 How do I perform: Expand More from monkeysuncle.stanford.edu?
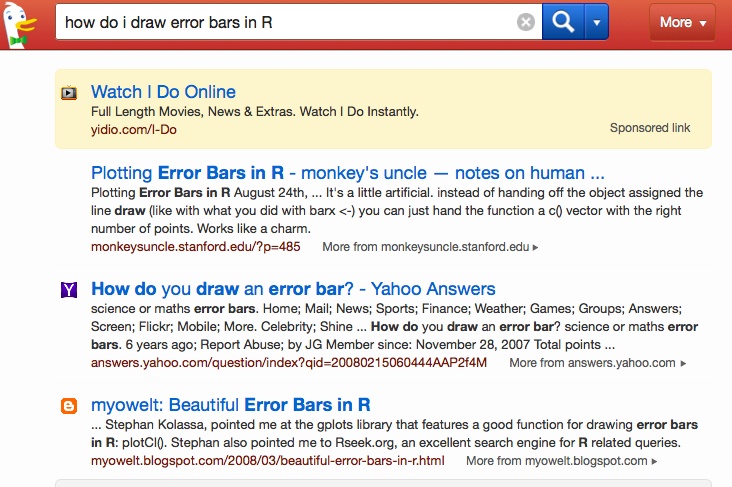click(x=430, y=246)
